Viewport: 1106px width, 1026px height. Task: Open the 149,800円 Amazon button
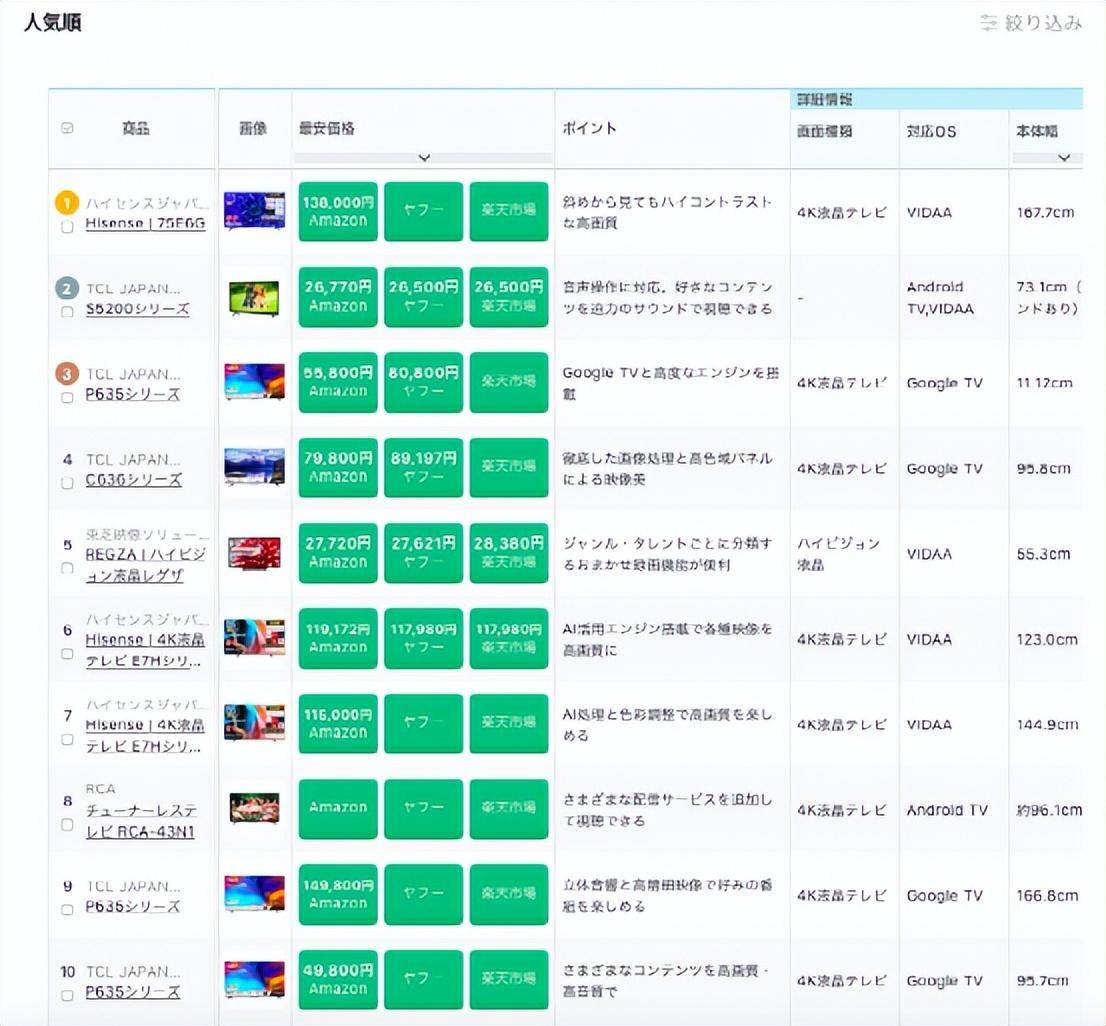click(338, 894)
